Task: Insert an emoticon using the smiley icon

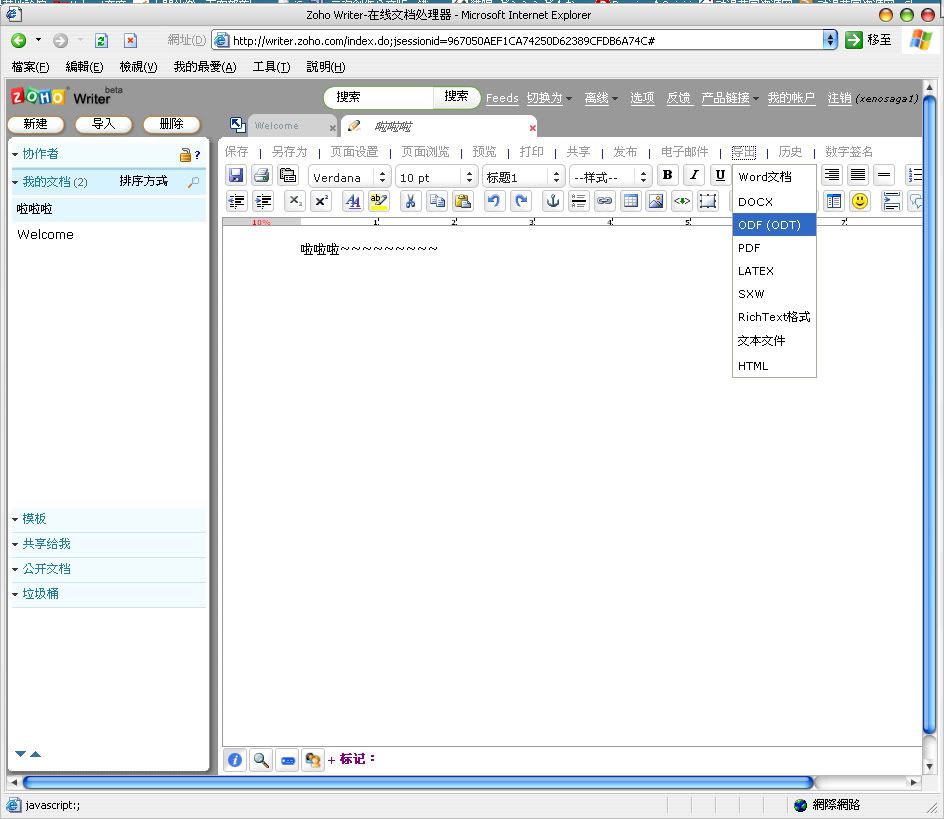Action: [x=859, y=200]
